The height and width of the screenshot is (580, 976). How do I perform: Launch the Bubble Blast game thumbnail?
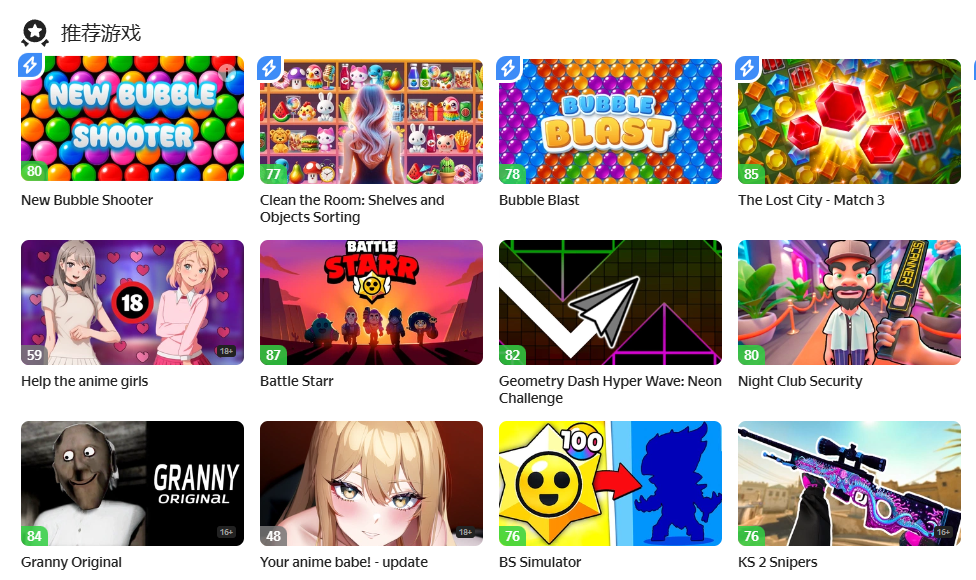click(x=611, y=121)
